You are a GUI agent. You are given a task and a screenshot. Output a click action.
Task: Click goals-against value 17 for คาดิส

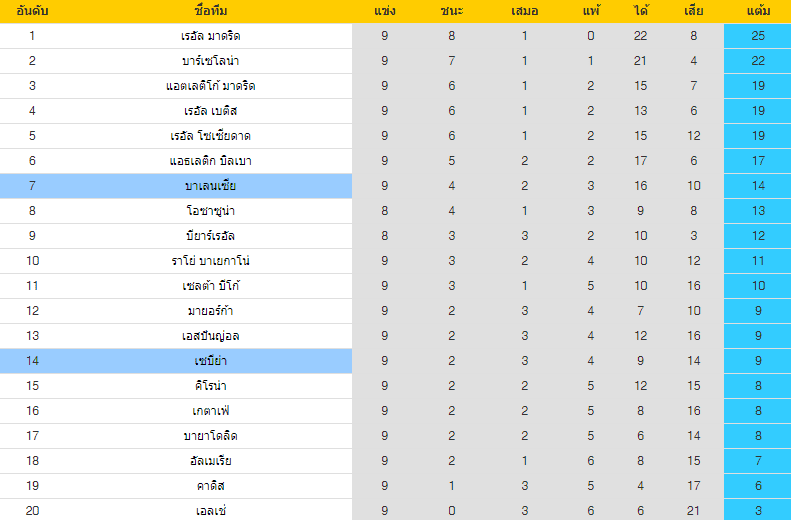(694, 486)
